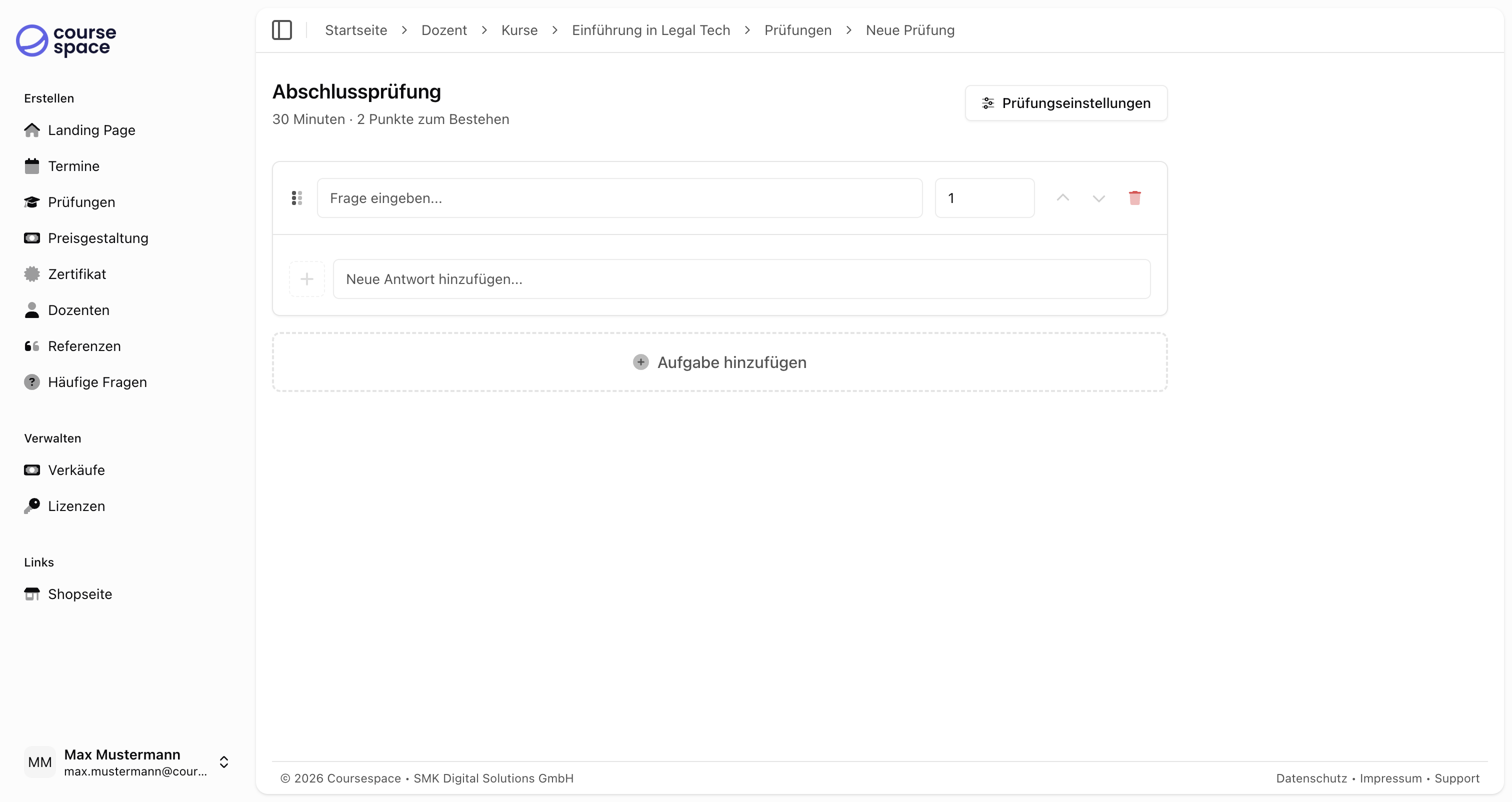The height and width of the screenshot is (802, 1512).
Task: Grab the question drag handle icon
Action: click(297, 198)
